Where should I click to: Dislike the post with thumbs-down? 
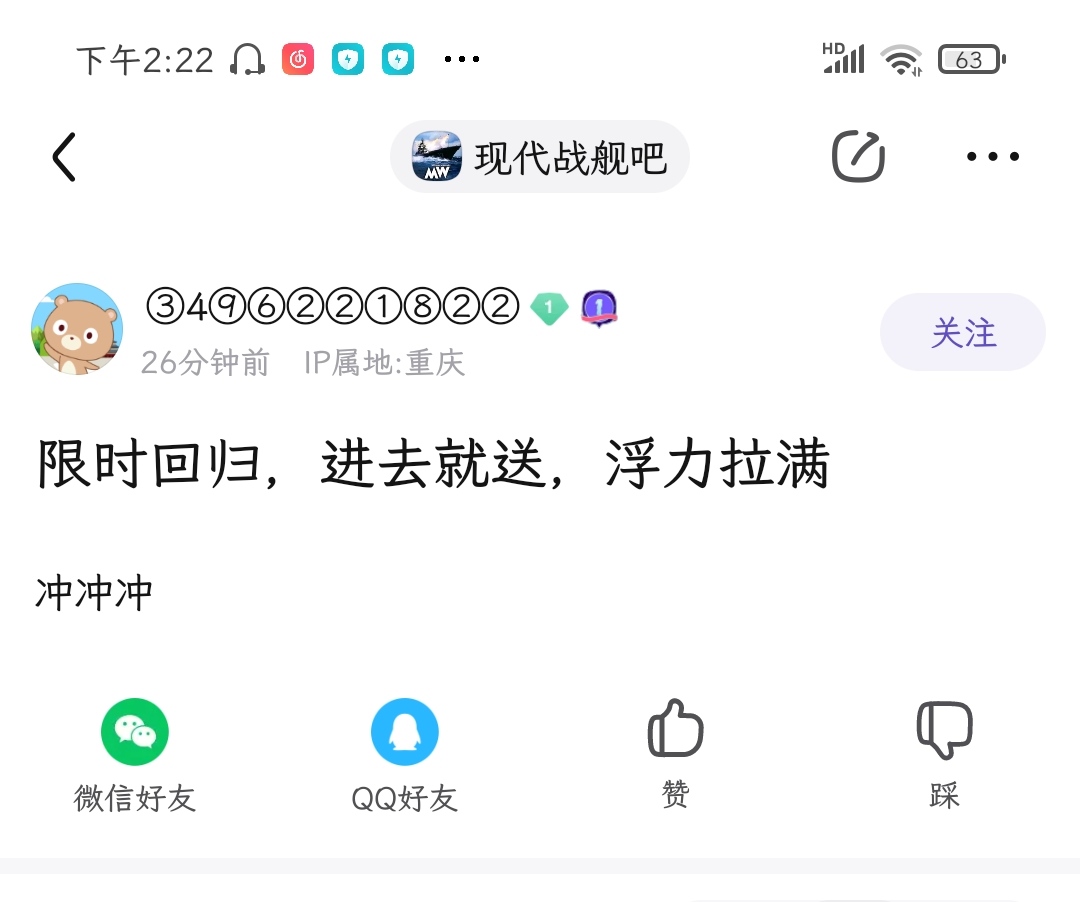point(944,730)
